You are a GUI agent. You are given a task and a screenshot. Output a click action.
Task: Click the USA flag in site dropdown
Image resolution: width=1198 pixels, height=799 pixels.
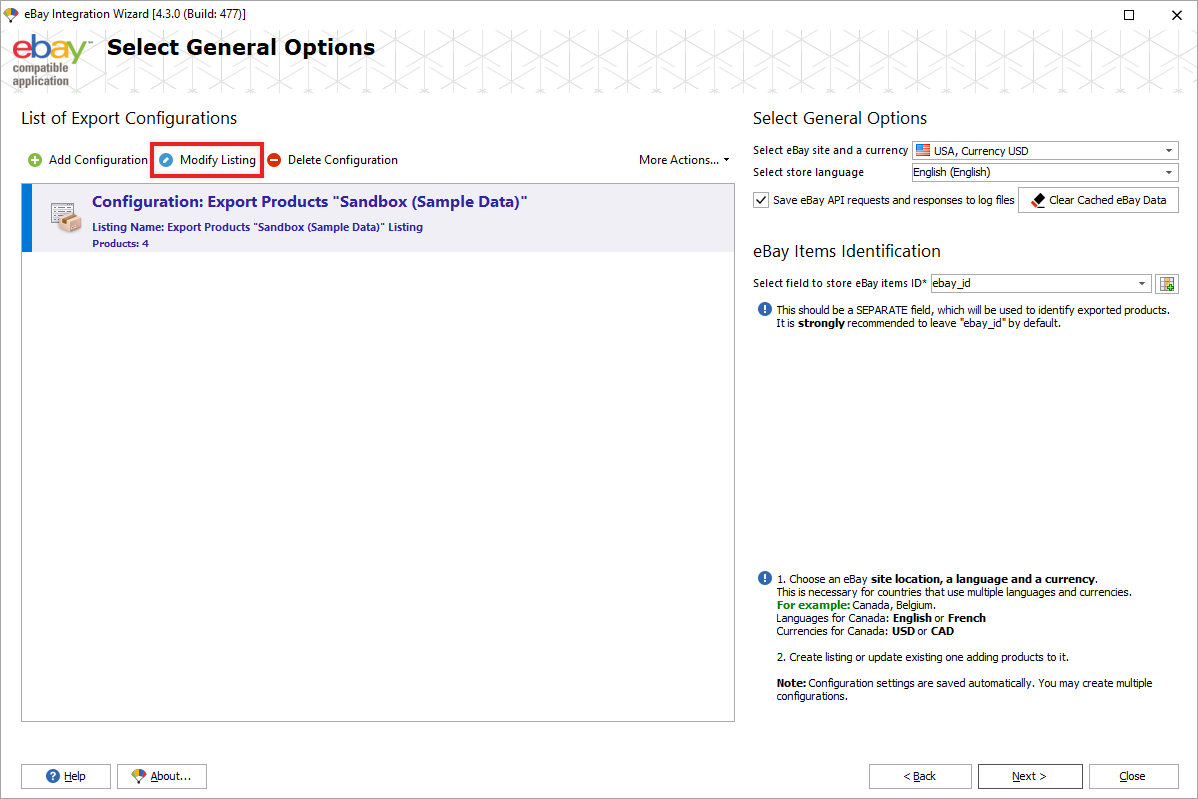click(x=923, y=150)
